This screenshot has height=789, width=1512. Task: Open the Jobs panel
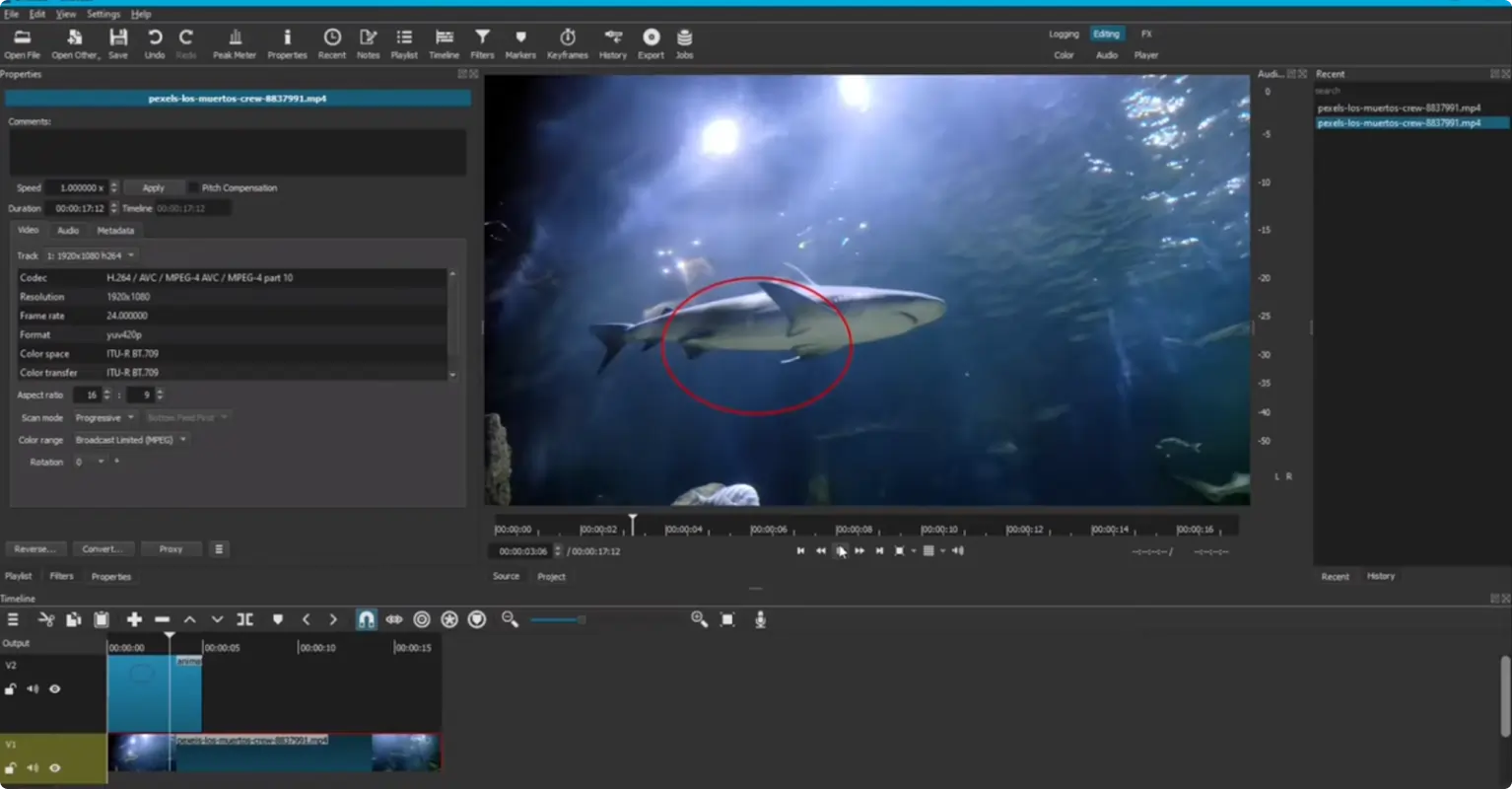[684, 41]
